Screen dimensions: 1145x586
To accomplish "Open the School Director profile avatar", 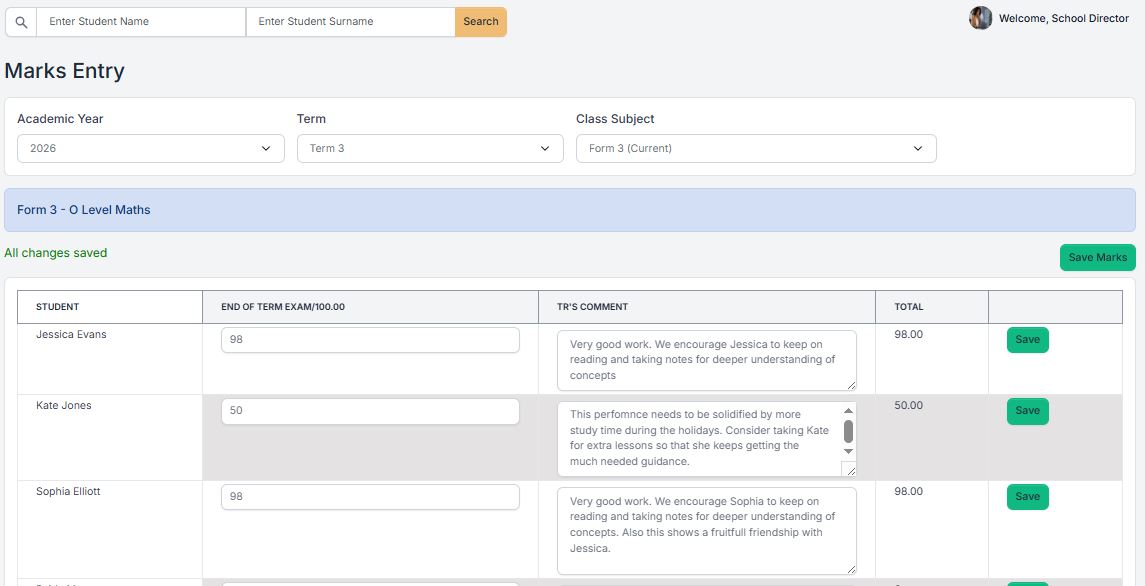I will tap(980, 18).
